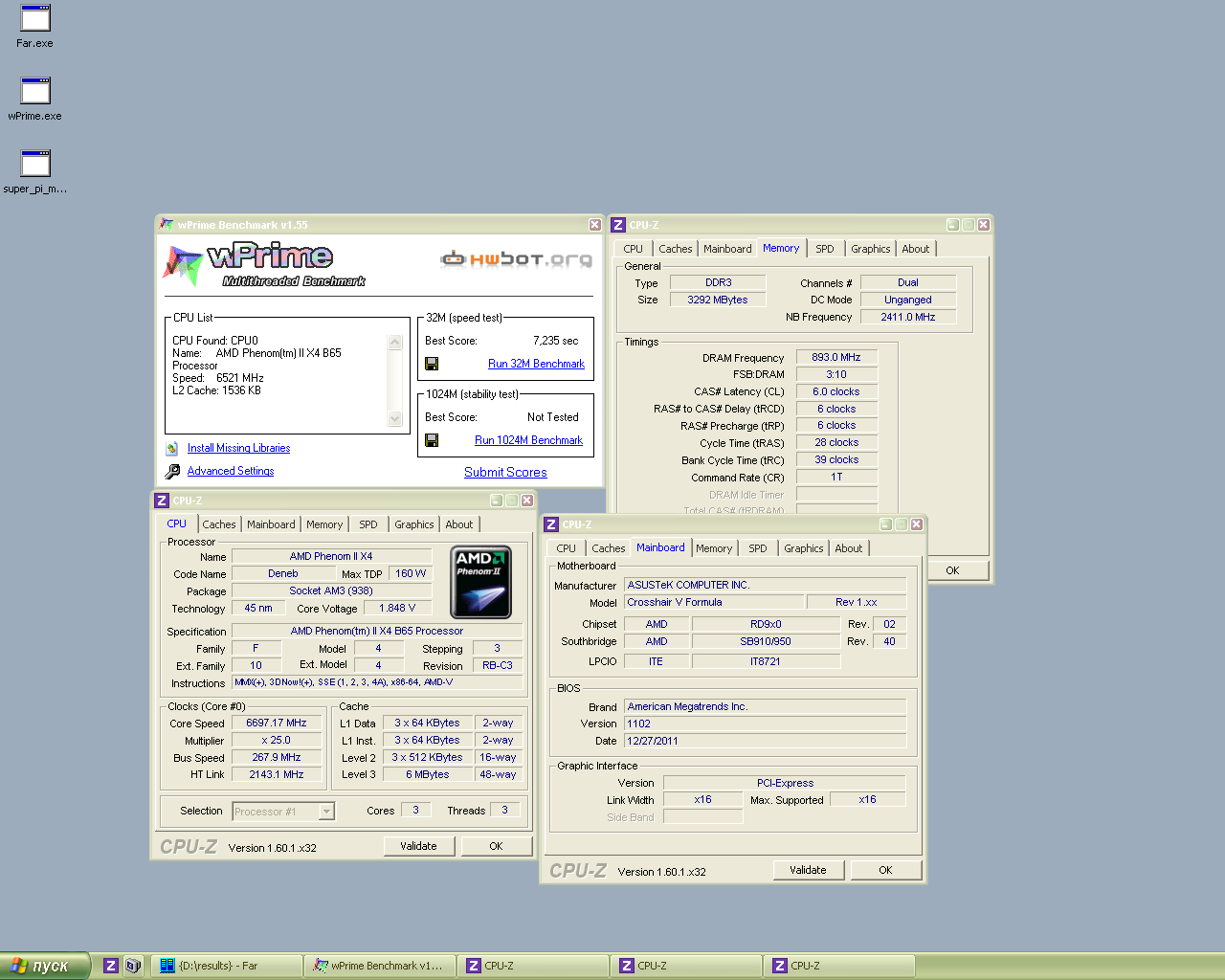Close the wPrime Benchmark window
This screenshot has height=980, width=1225.
(594, 225)
